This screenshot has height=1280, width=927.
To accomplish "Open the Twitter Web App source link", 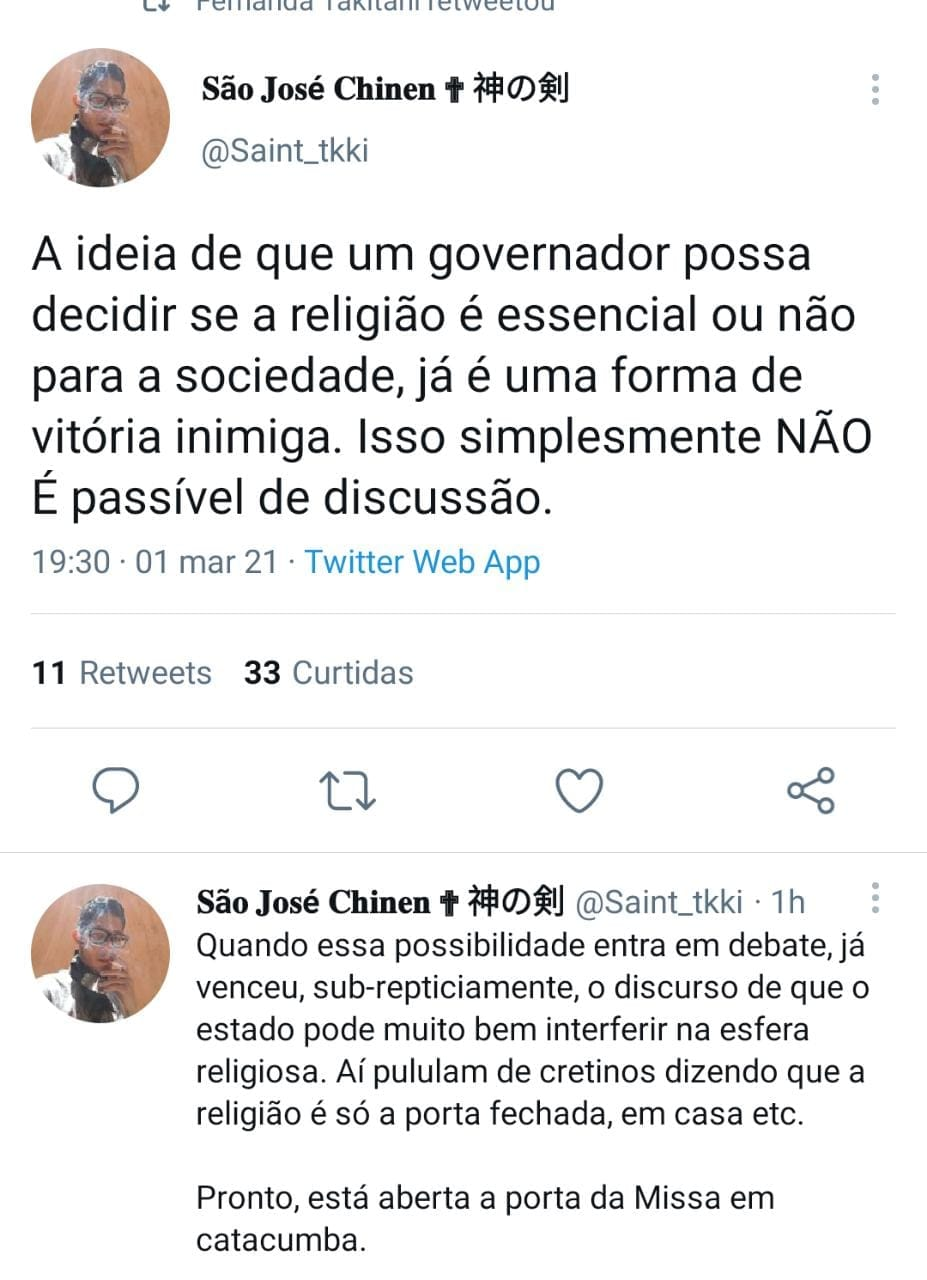I will 422,562.
